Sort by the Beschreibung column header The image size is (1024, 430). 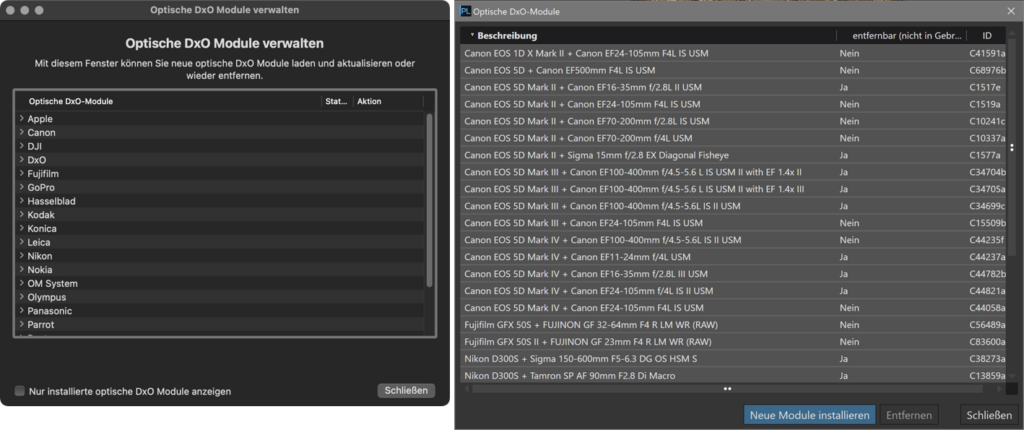coord(648,35)
